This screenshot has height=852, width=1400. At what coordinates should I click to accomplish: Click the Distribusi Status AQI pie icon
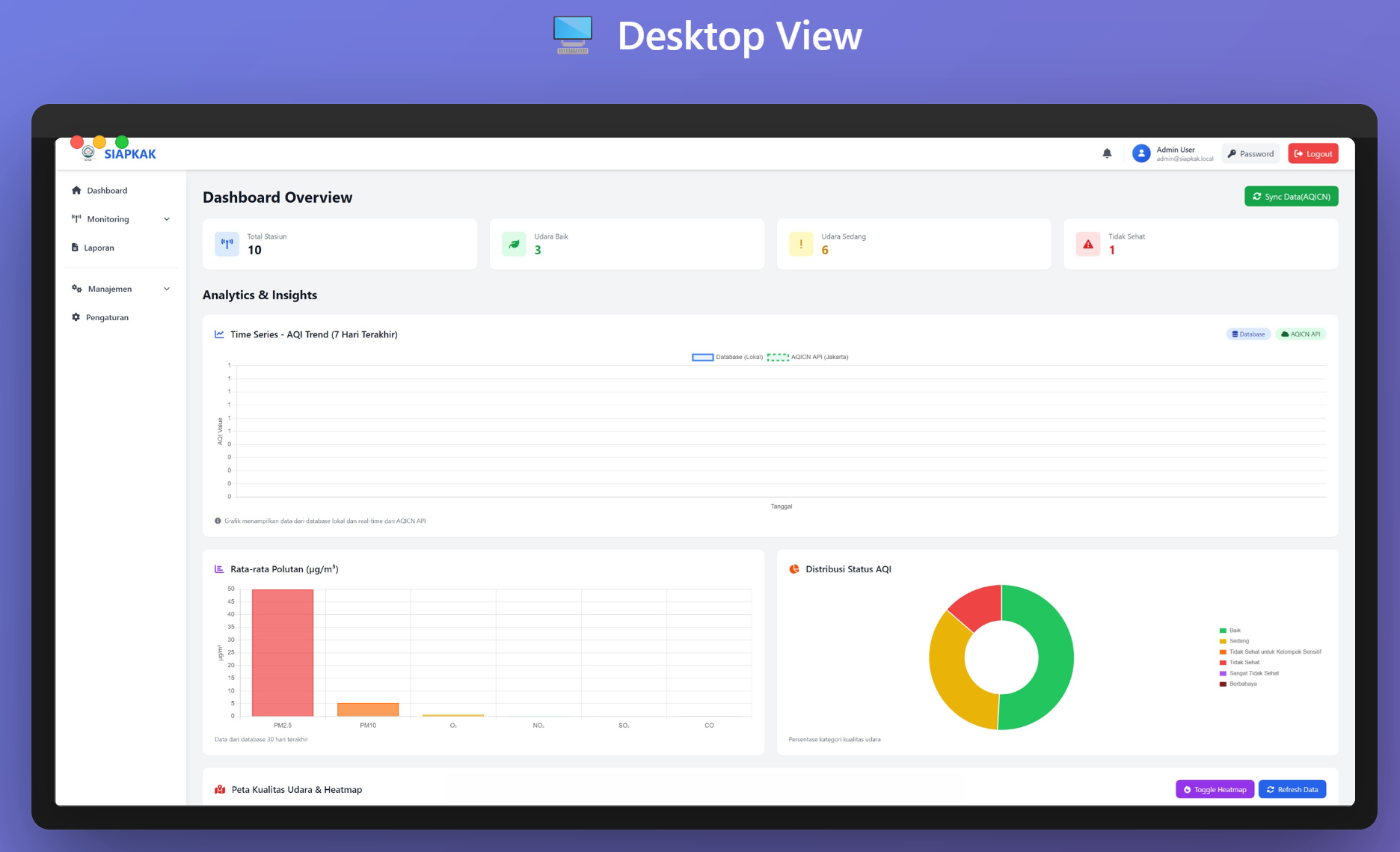coord(794,569)
